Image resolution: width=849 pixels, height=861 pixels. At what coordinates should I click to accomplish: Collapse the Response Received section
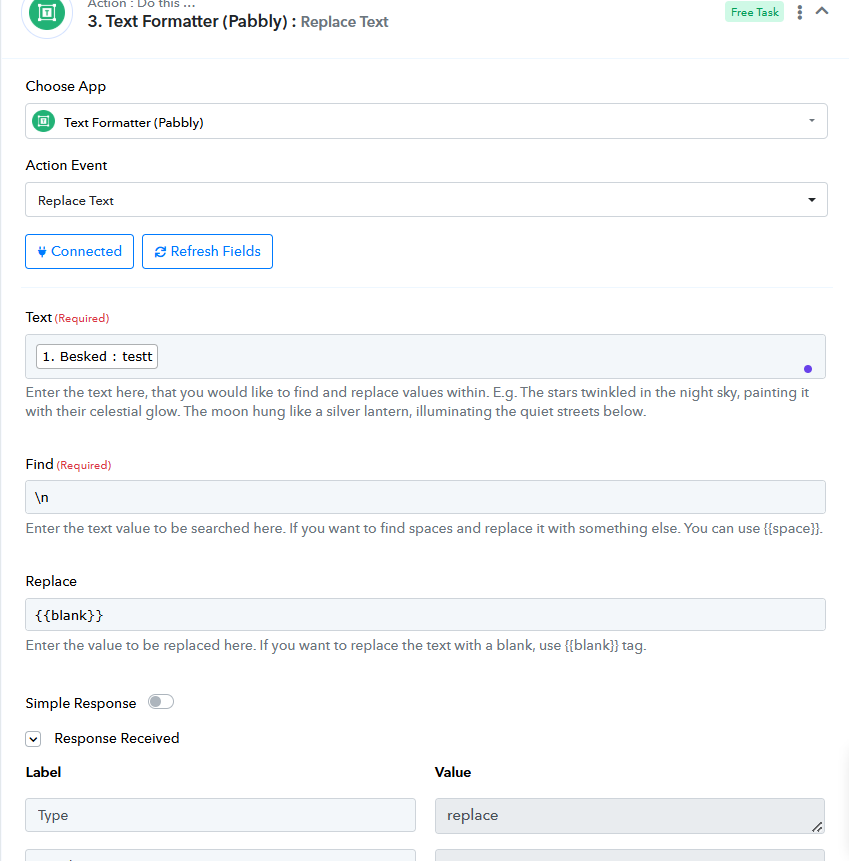(33, 739)
